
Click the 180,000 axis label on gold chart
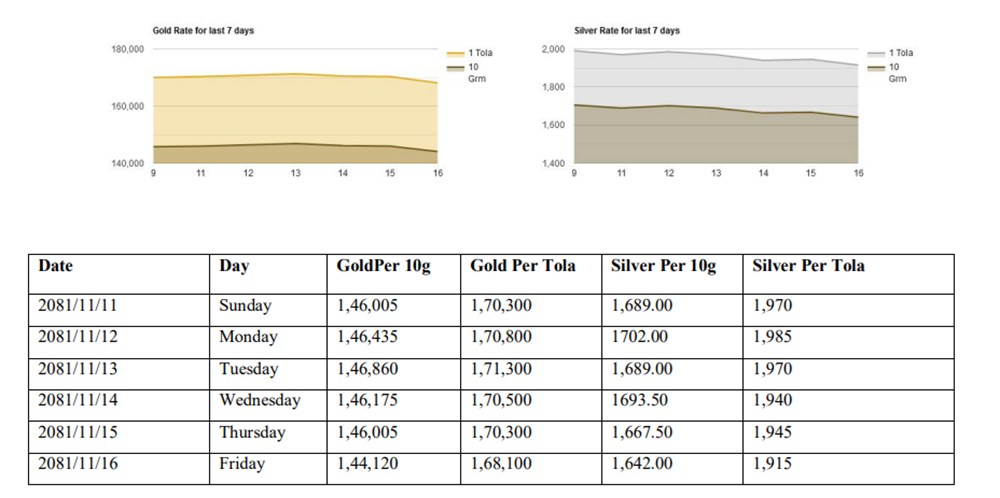point(128,49)
